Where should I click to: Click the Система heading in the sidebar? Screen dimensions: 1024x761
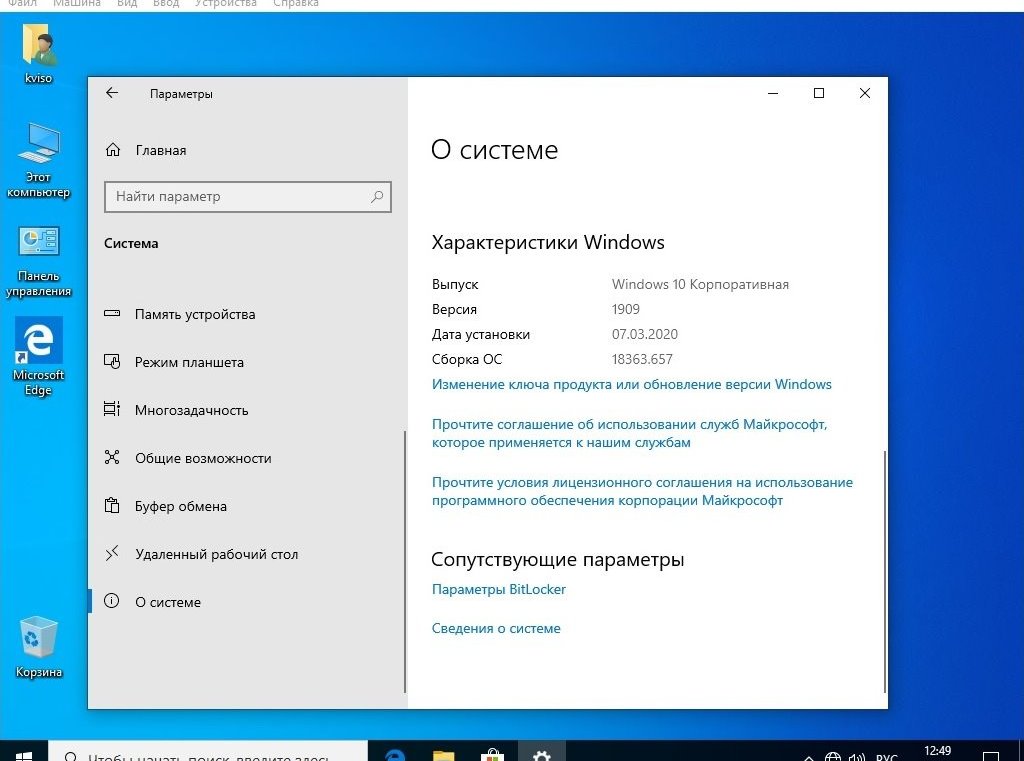pos(131,243)
